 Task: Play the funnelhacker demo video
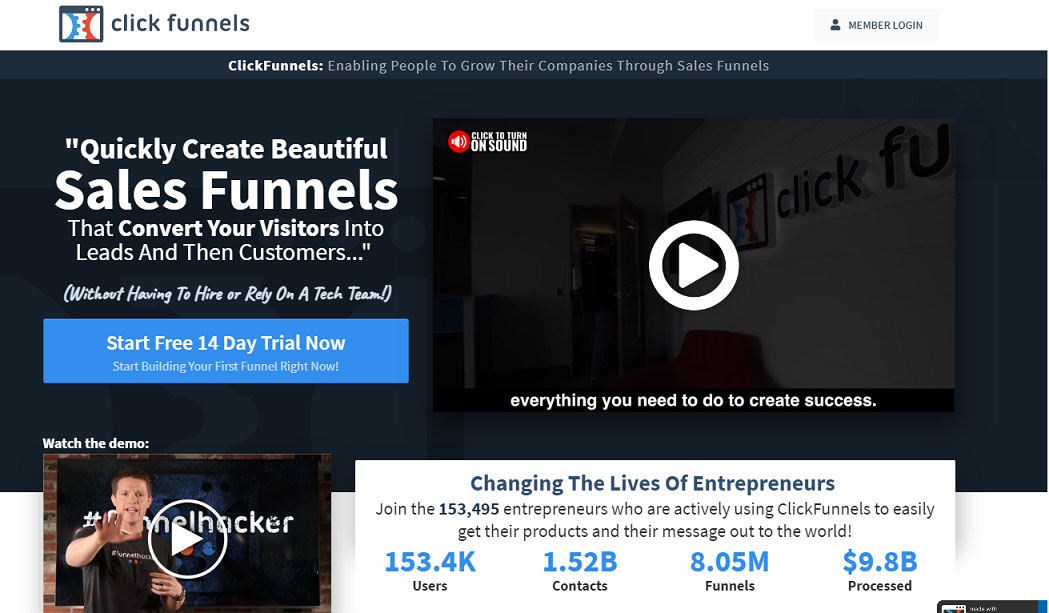pos(187,539)
